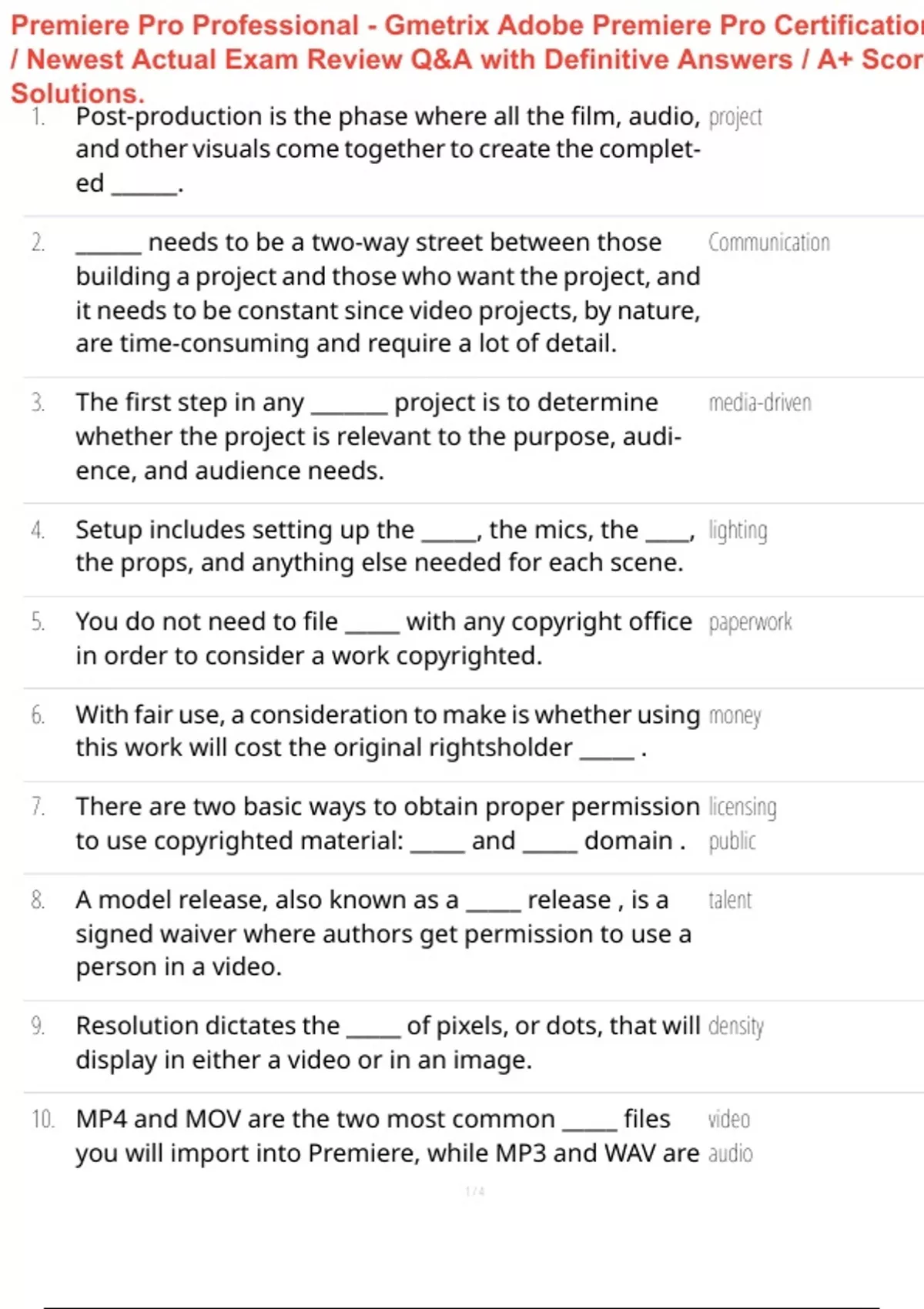The image size is (924, 1309).
Task: Select the 'licensing' answer for question 7
Action: [x=742, y=807]
